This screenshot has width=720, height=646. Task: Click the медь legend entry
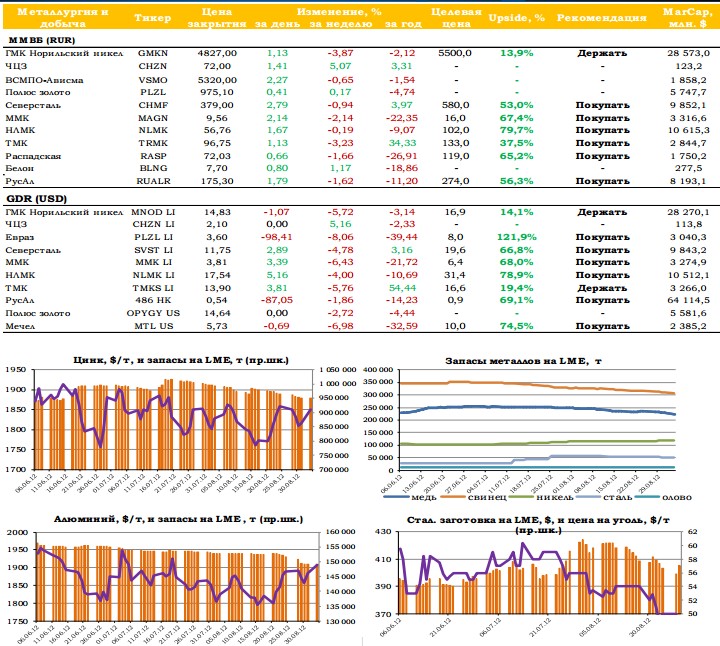[410, 497]
